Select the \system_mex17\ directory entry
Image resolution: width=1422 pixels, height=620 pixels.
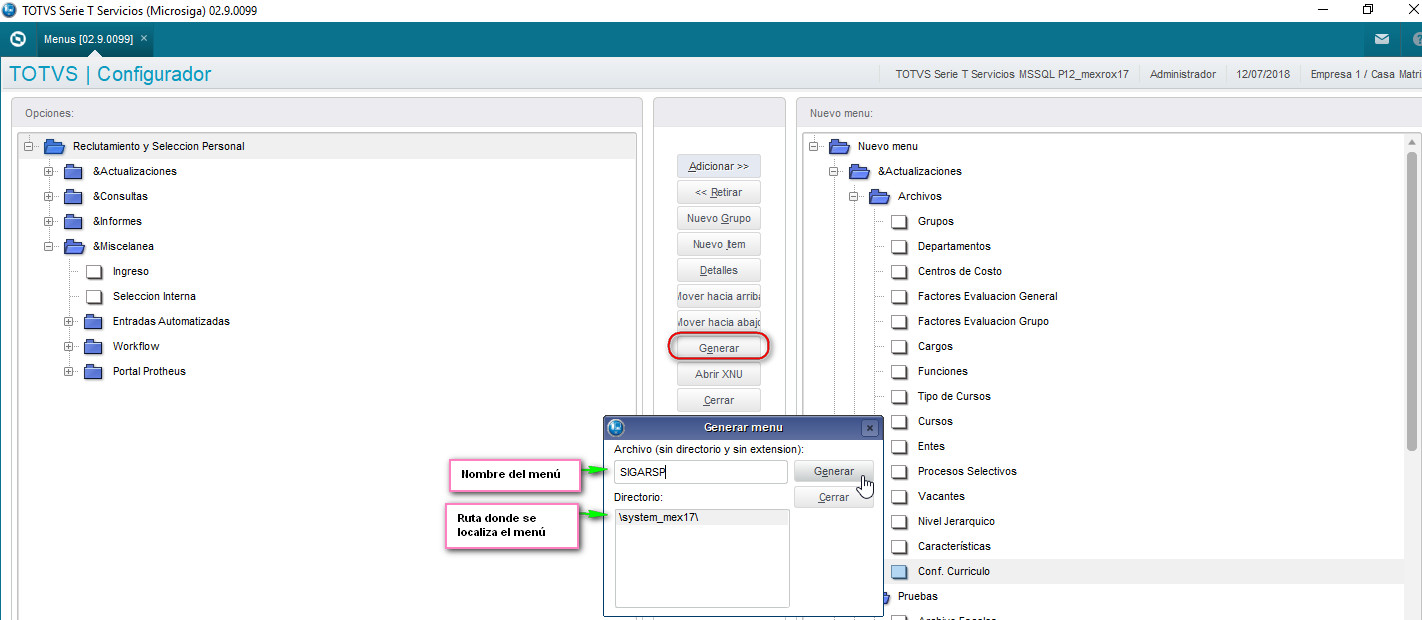(702, 517)
